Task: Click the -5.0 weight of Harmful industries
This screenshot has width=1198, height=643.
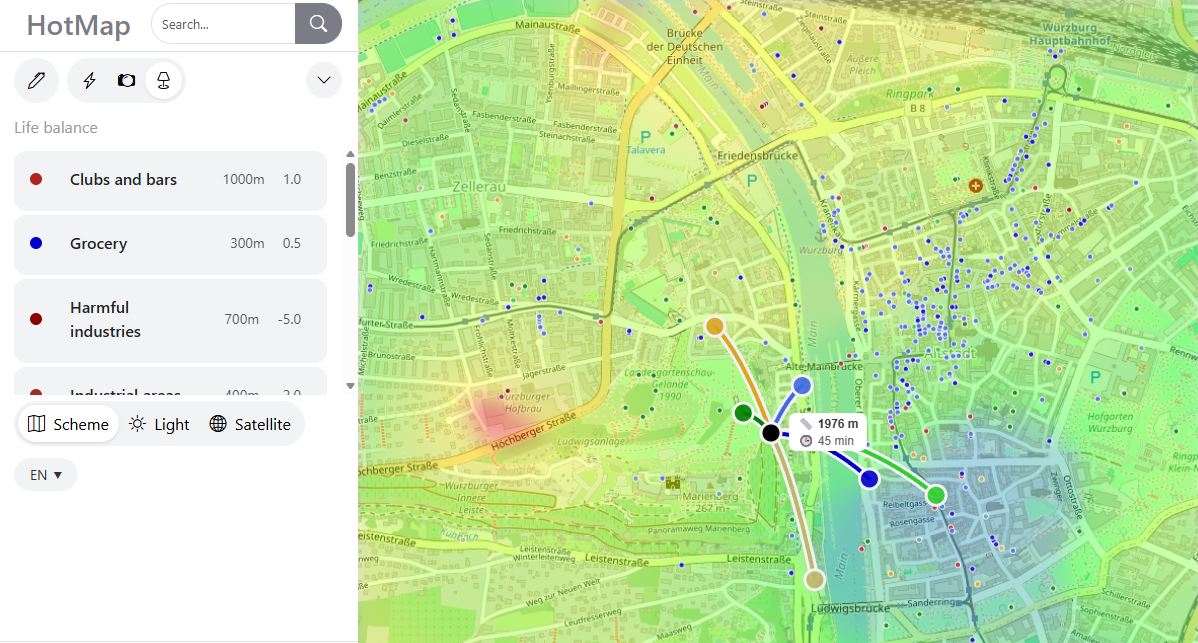Action: click(290, 319)
